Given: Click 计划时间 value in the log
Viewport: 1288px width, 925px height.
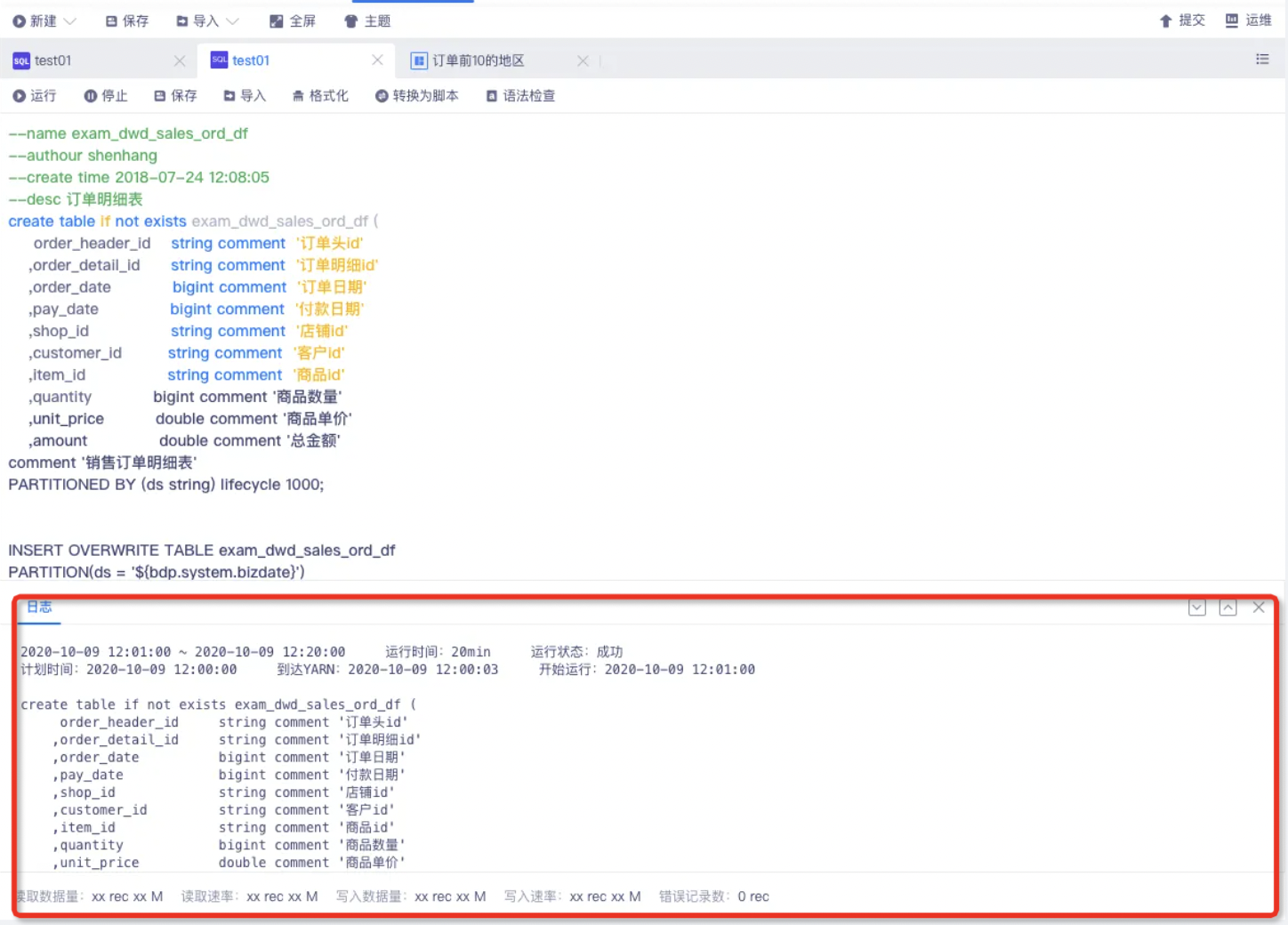Looking at the screenshot, I should click(x=162, y=670).
